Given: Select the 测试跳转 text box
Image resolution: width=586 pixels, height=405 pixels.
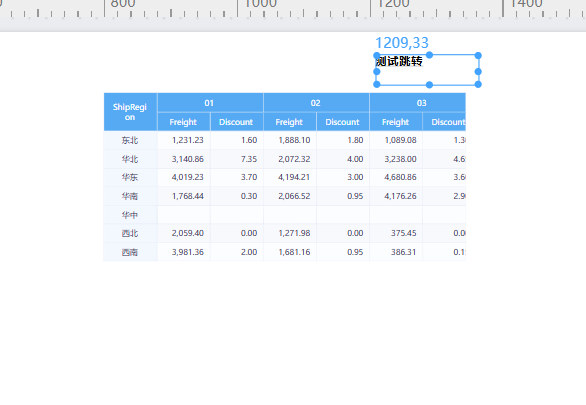Looking at the screenshot, I should point(427,70).
